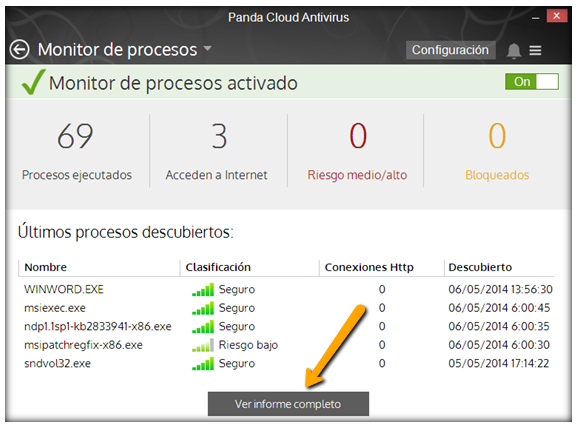576x427 pixels.
Task: Select the msipatchregfix-x86.exe process name
Action: coord(83,345)
